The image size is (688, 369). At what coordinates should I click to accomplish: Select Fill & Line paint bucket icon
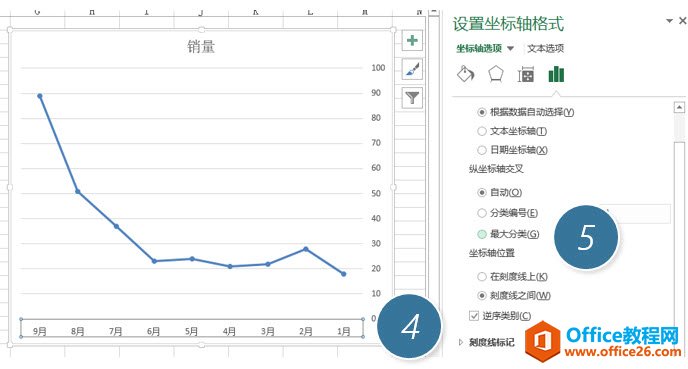click(466, 74)
